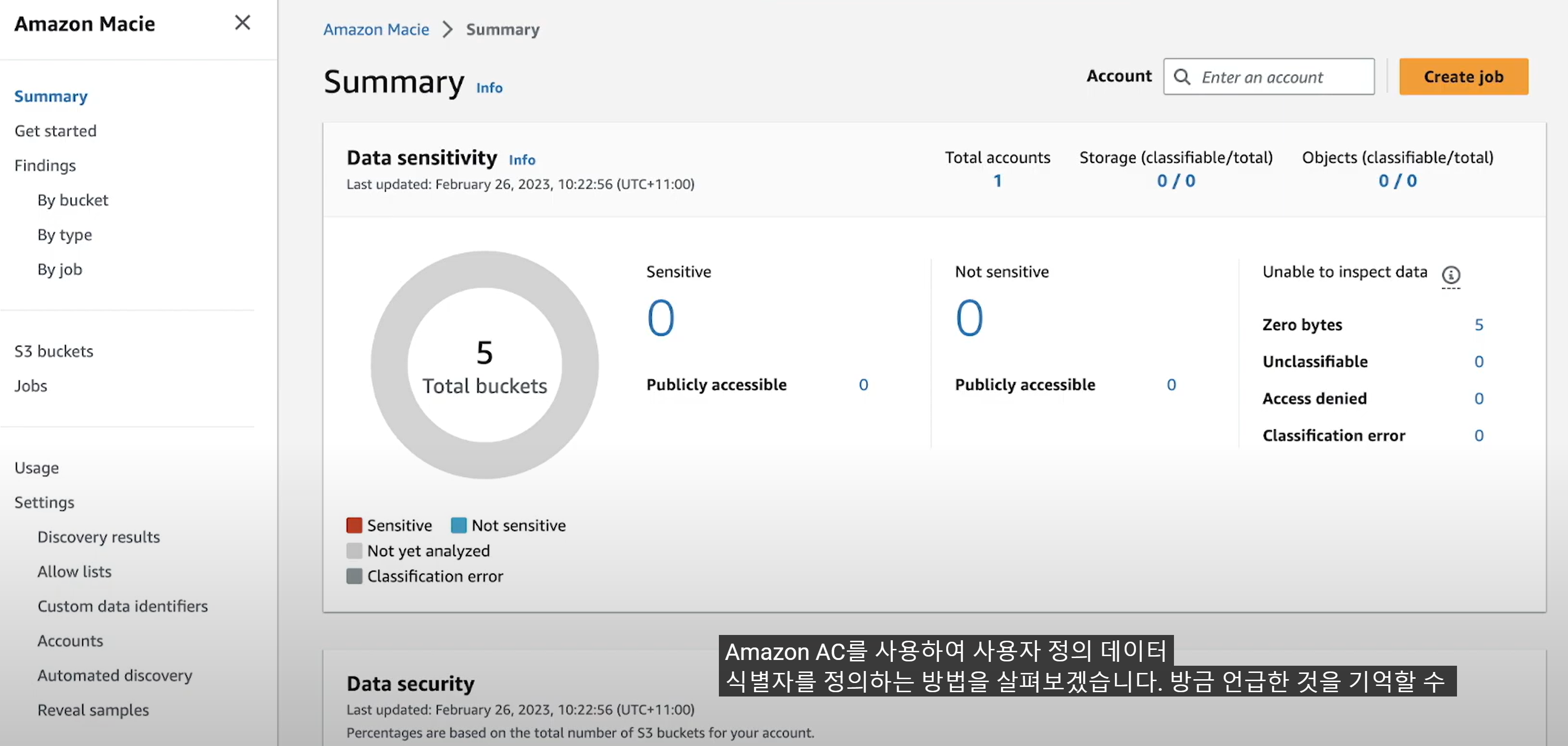This screenshot has height=746, width=1568.
Task: Click the Classification error legend swatch
Action: 354,576
